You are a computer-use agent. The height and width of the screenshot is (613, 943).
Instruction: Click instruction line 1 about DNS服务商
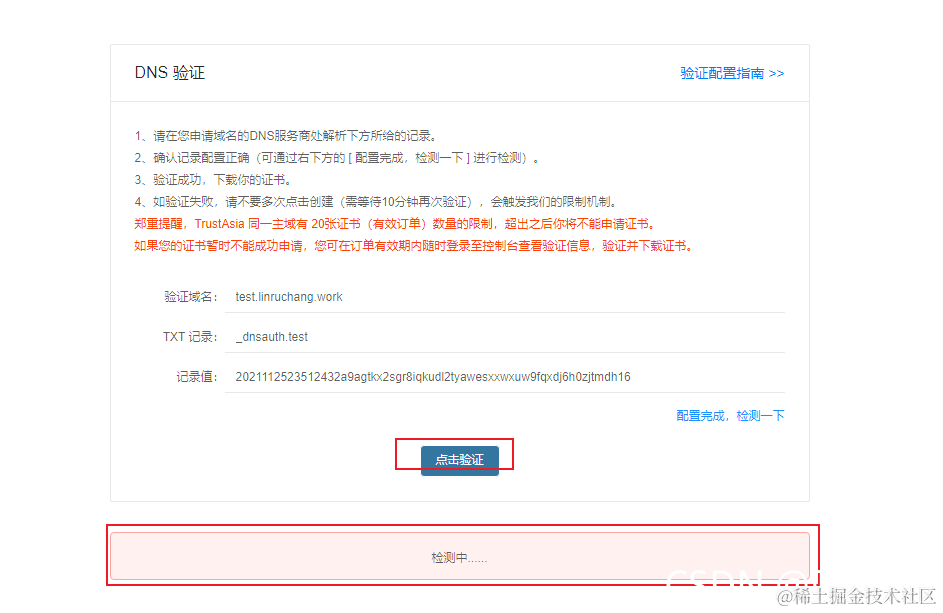(286, 136)
